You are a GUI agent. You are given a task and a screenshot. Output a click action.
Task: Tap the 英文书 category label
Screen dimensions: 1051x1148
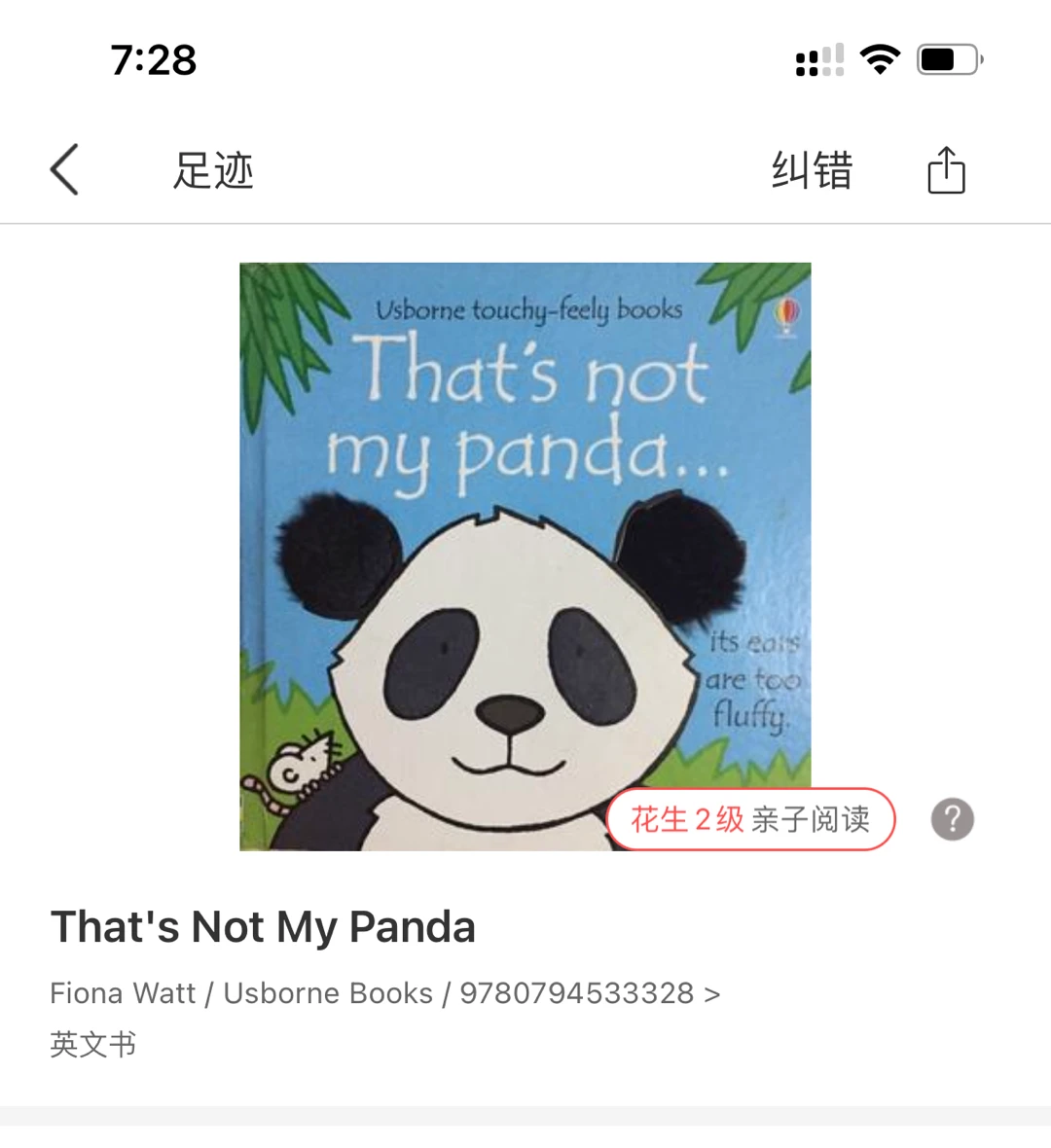[93, 1044]
